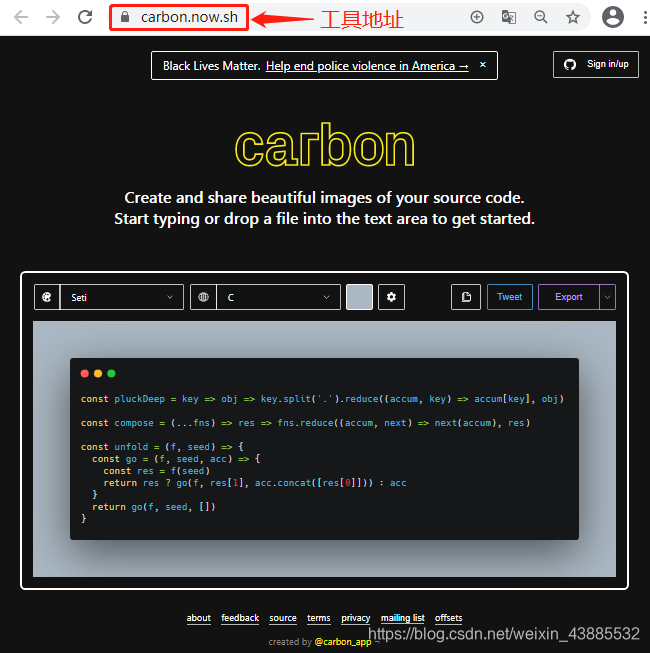Visit the @carbon_app creator link
This screenshot has width=650, height=653.
(343, 642)
